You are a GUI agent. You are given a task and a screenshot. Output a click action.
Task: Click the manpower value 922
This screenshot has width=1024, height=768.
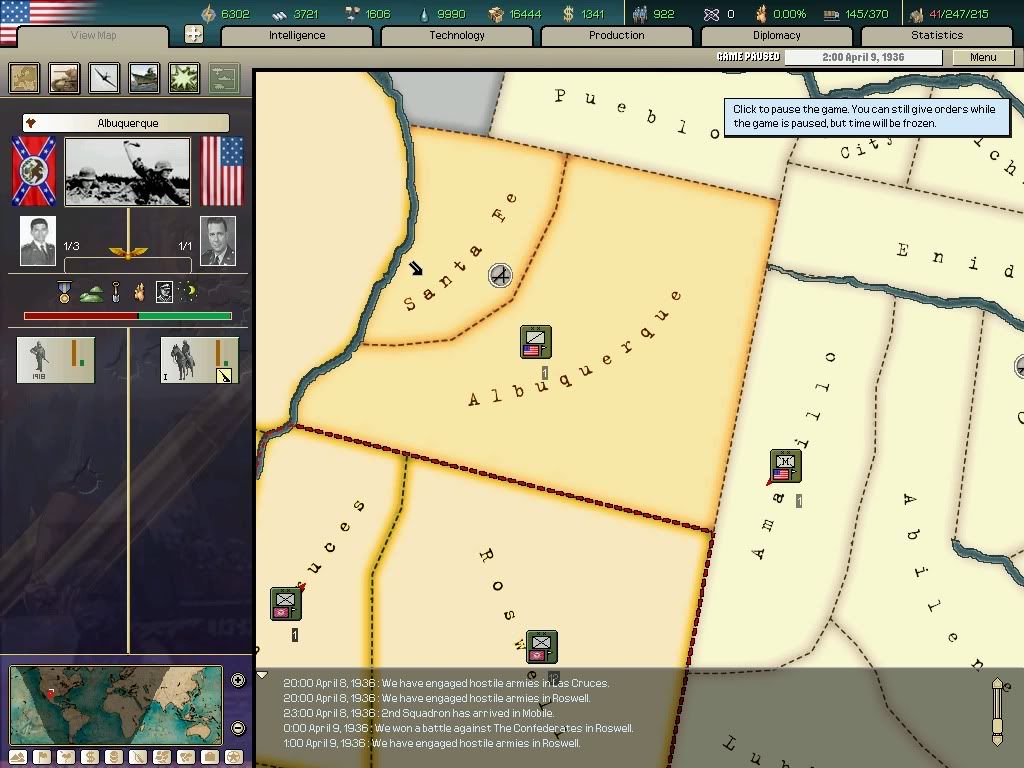(x=664, y=14)
